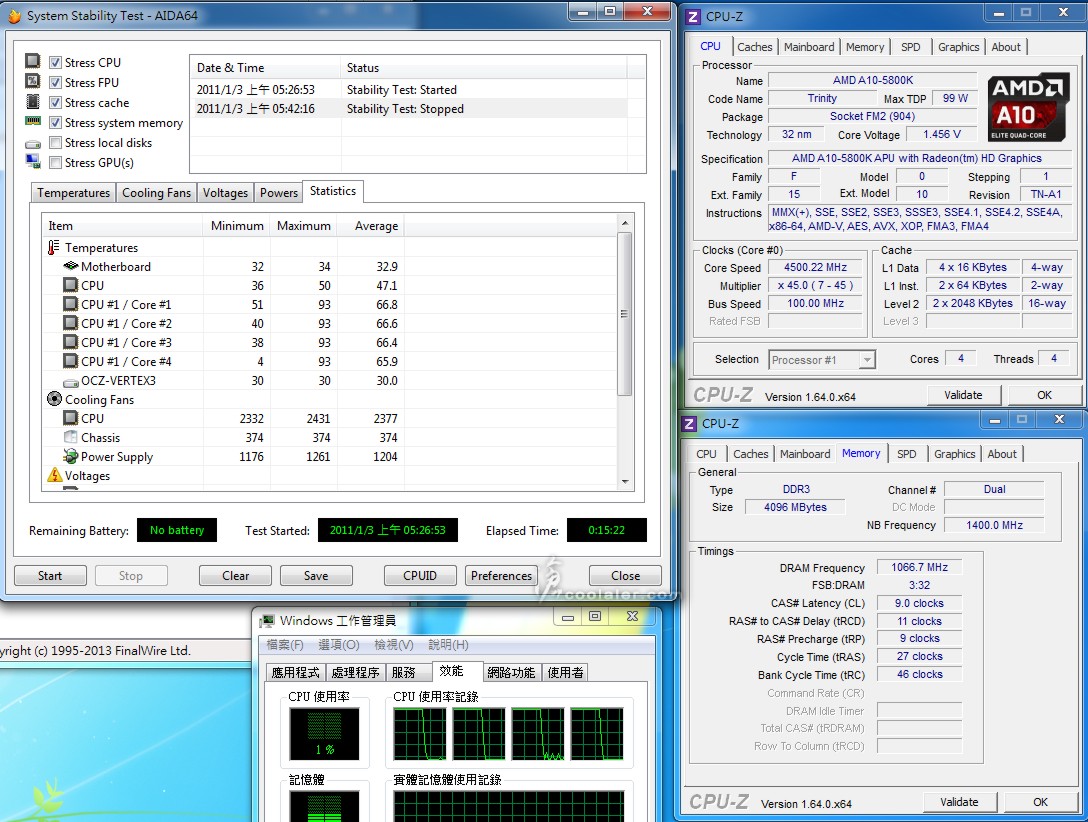Click the fan icon of Cooling Fans group
The width and height of the screenshot is (1088, 822).
(x=54, y=399)
